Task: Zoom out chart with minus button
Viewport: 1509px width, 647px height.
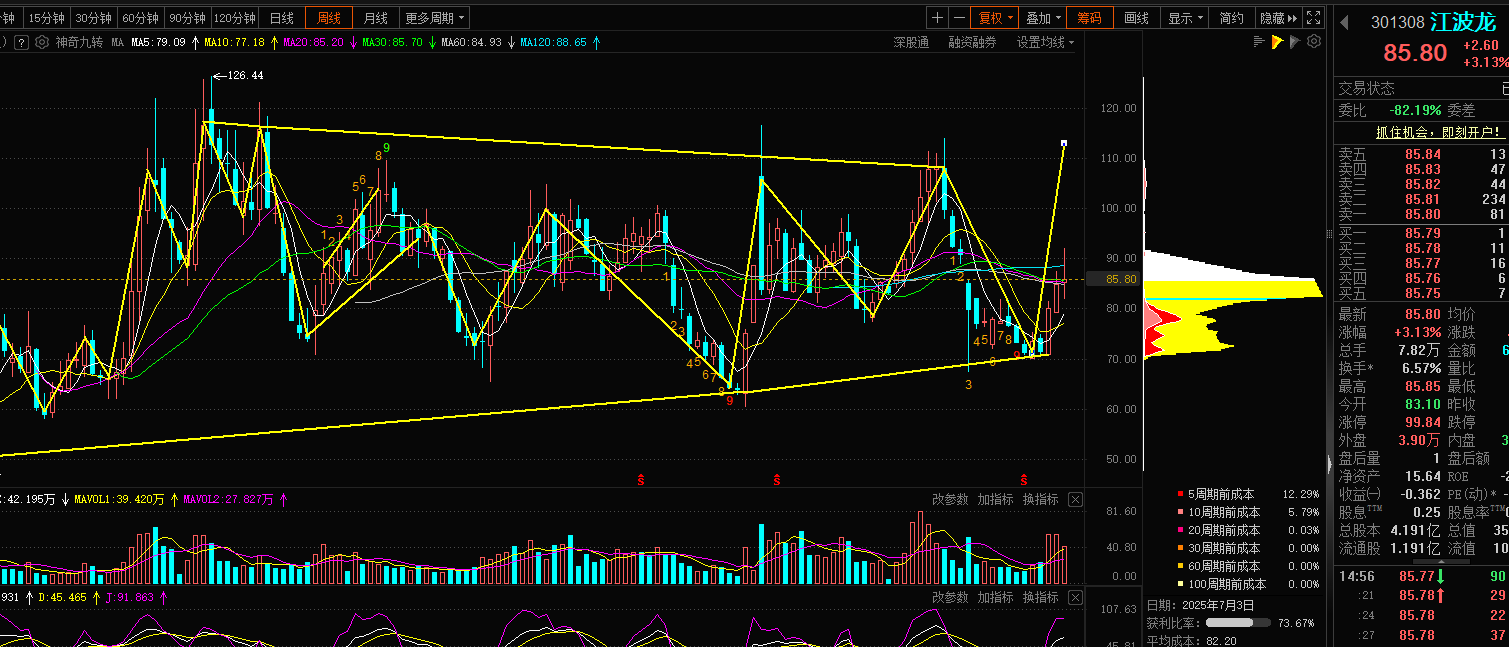Action: [x=960, y=18]
